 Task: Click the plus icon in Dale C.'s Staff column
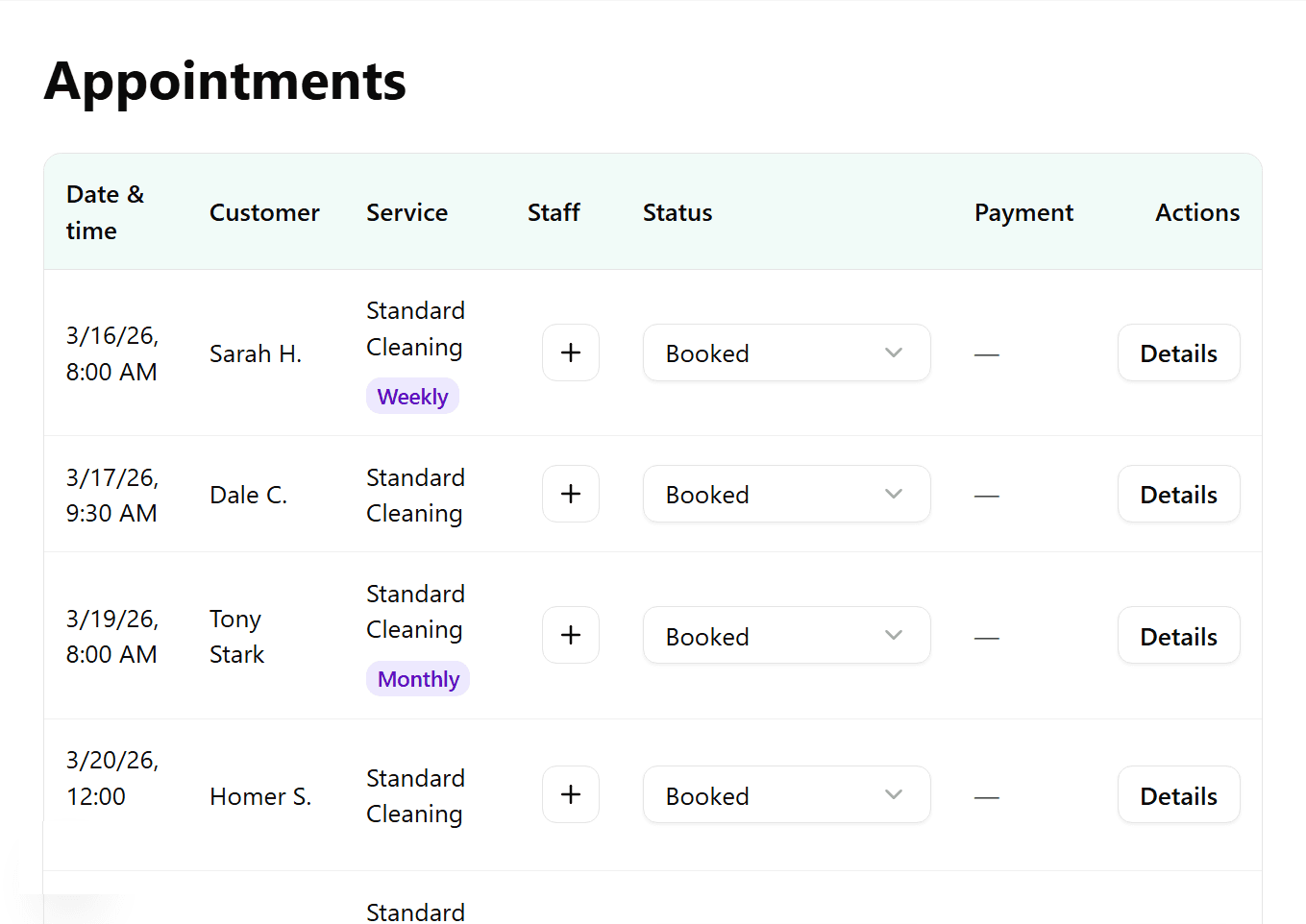(x=570, y=494)
